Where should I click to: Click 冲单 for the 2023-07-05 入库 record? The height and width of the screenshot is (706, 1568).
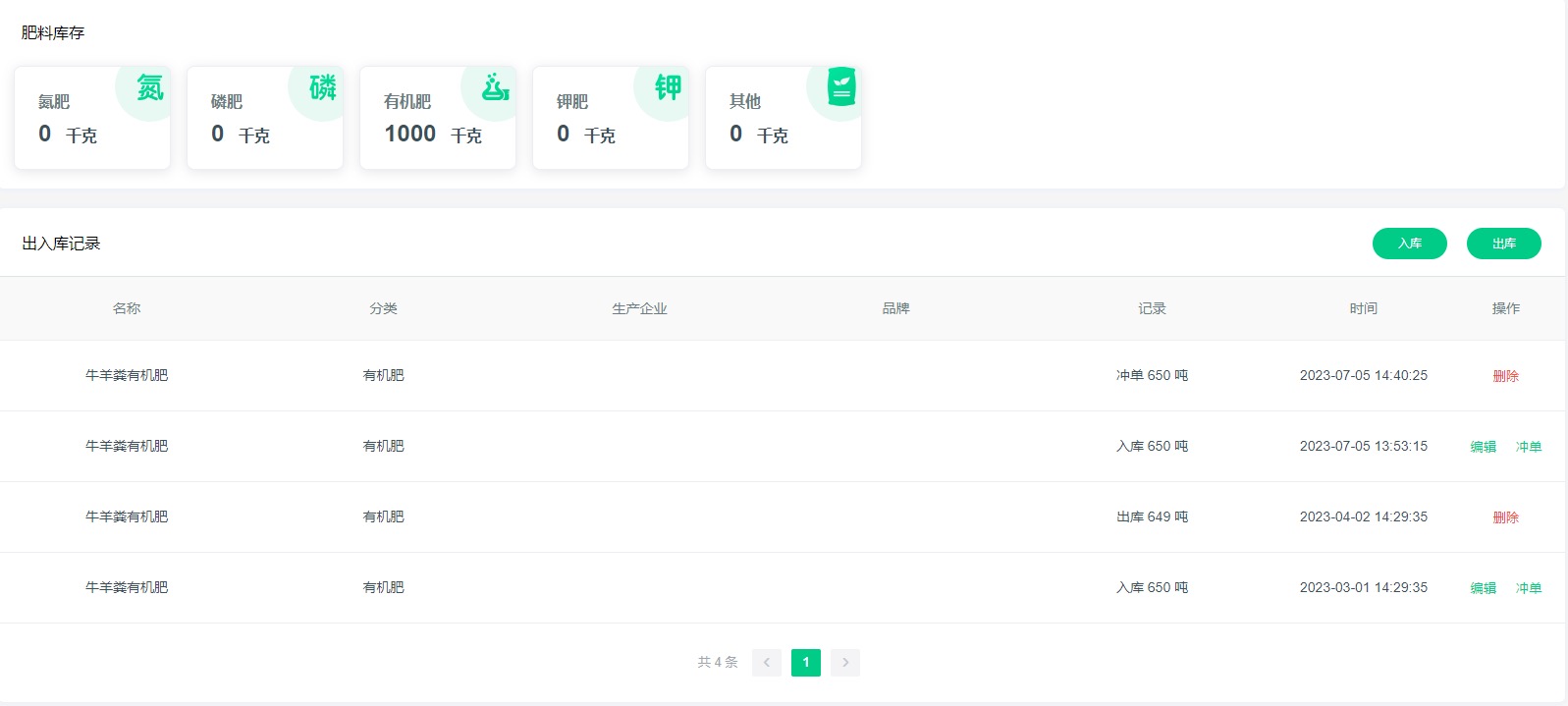tap(1528, 447)
